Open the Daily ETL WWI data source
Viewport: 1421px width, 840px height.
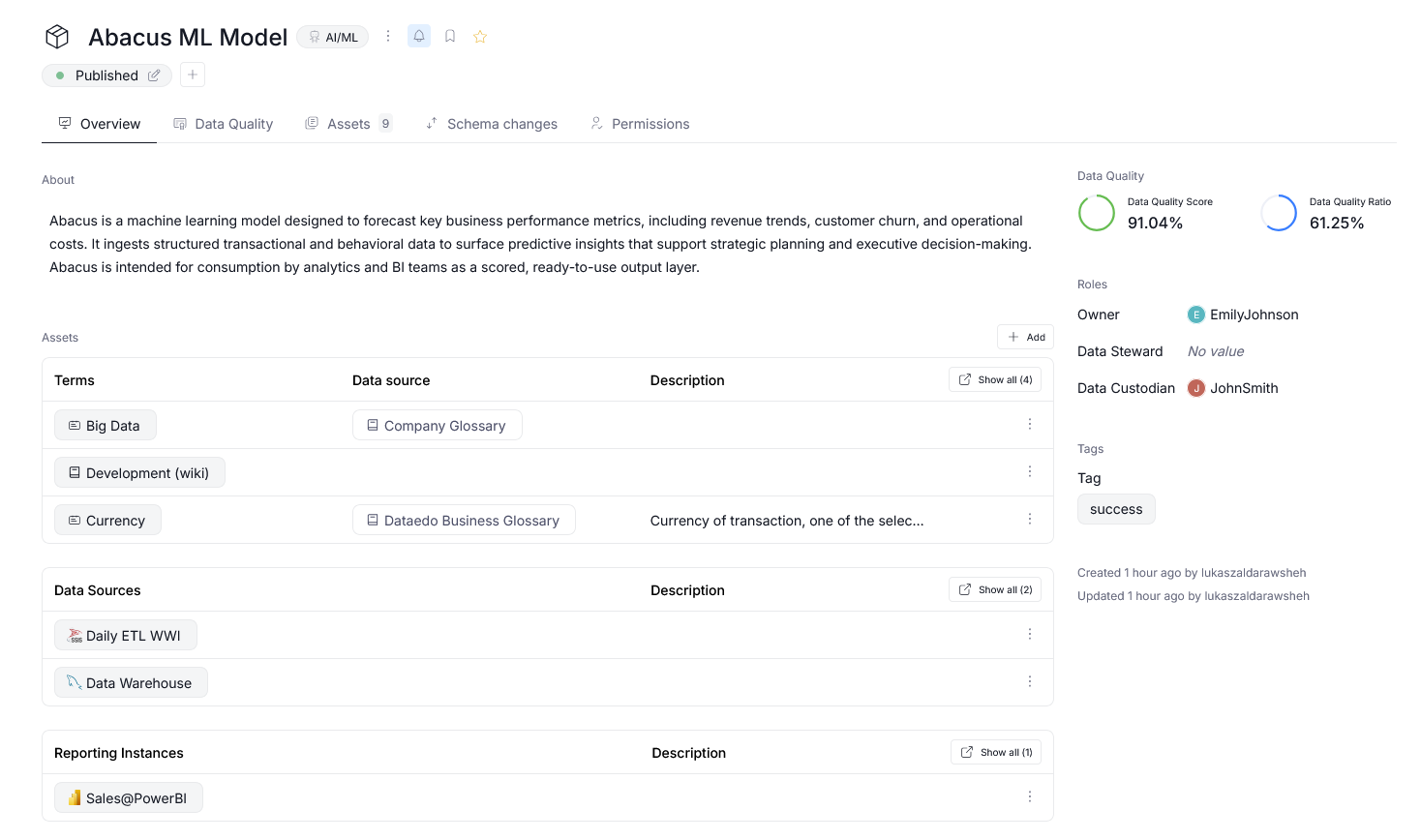126,636
